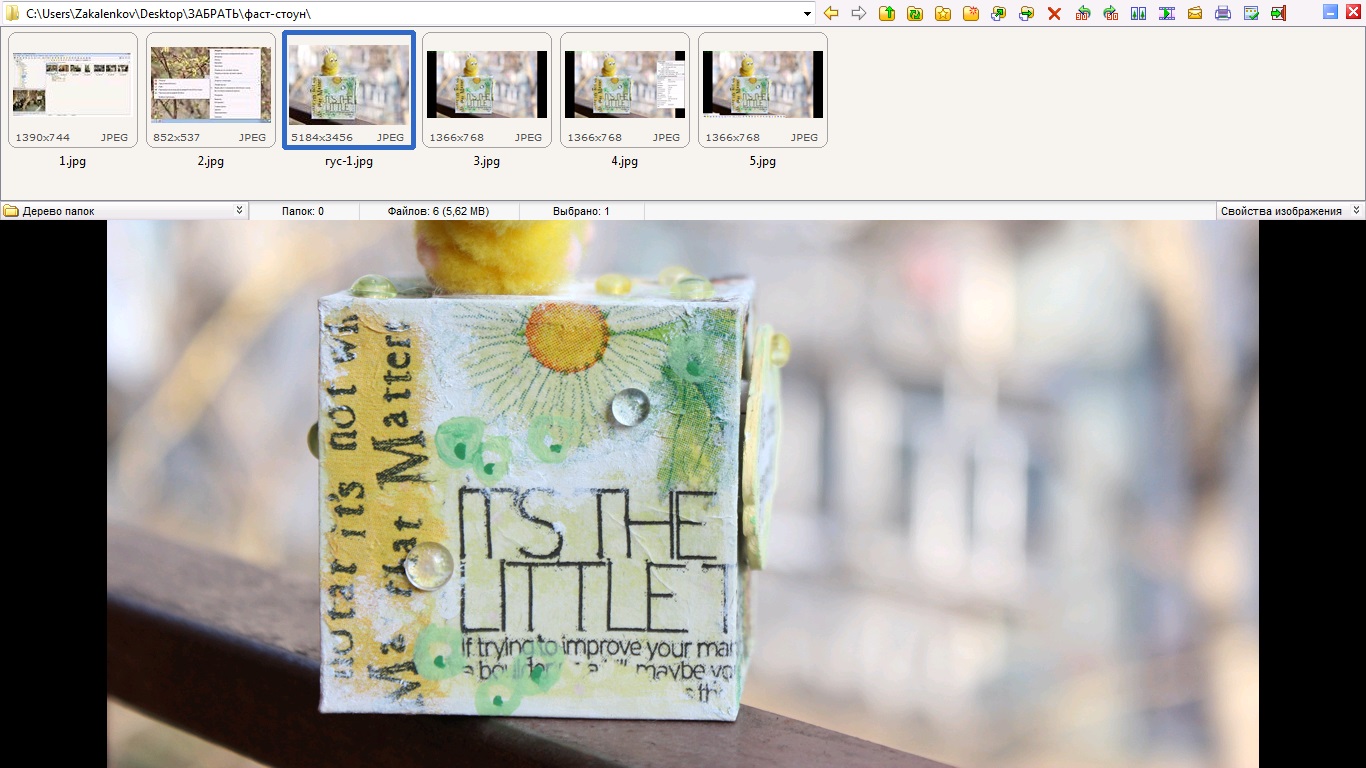Image resolution: width=1366 pixels, height=768 pixels.
Task: Go forward with the gray right arrow
Action: click(859, 13)
